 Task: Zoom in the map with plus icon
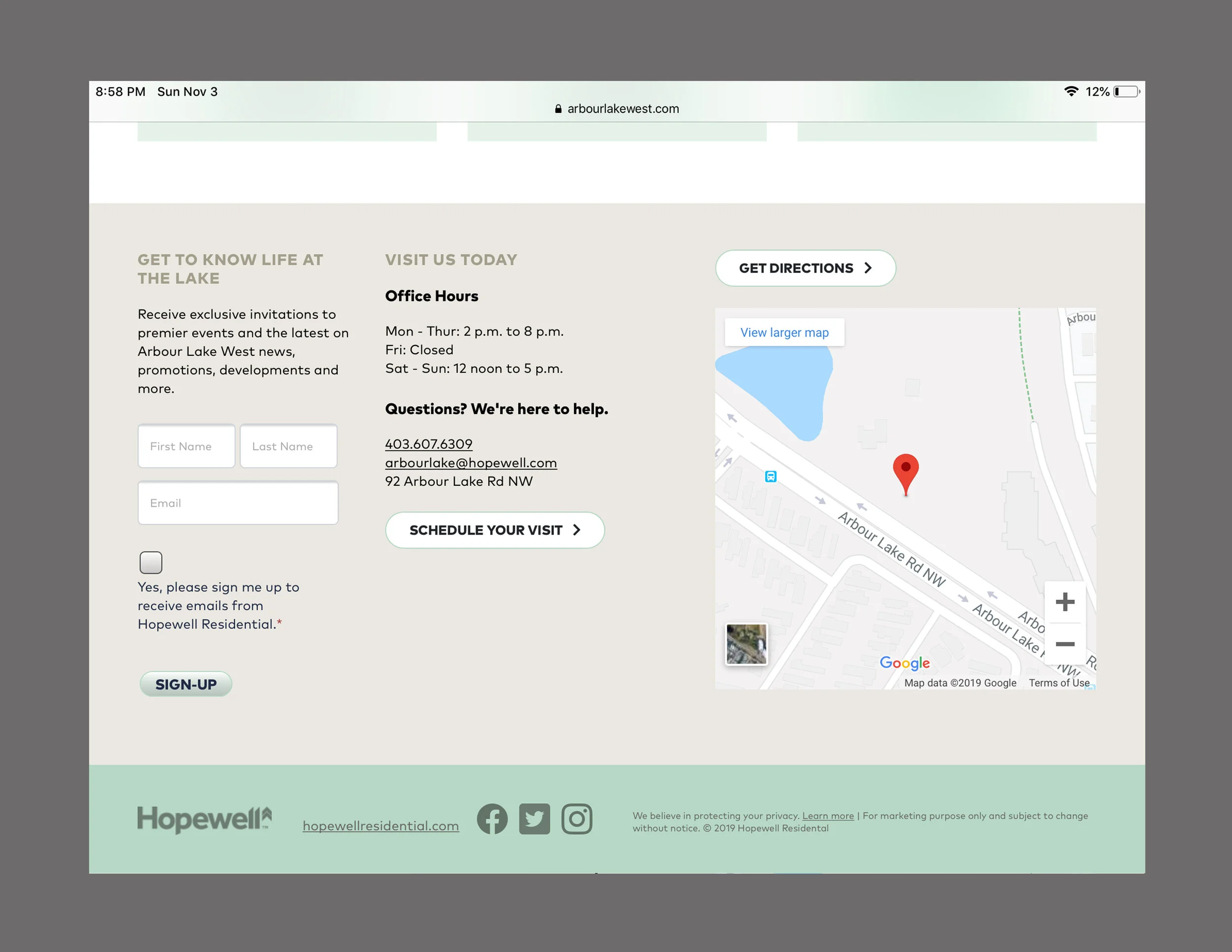point(1064,602)
